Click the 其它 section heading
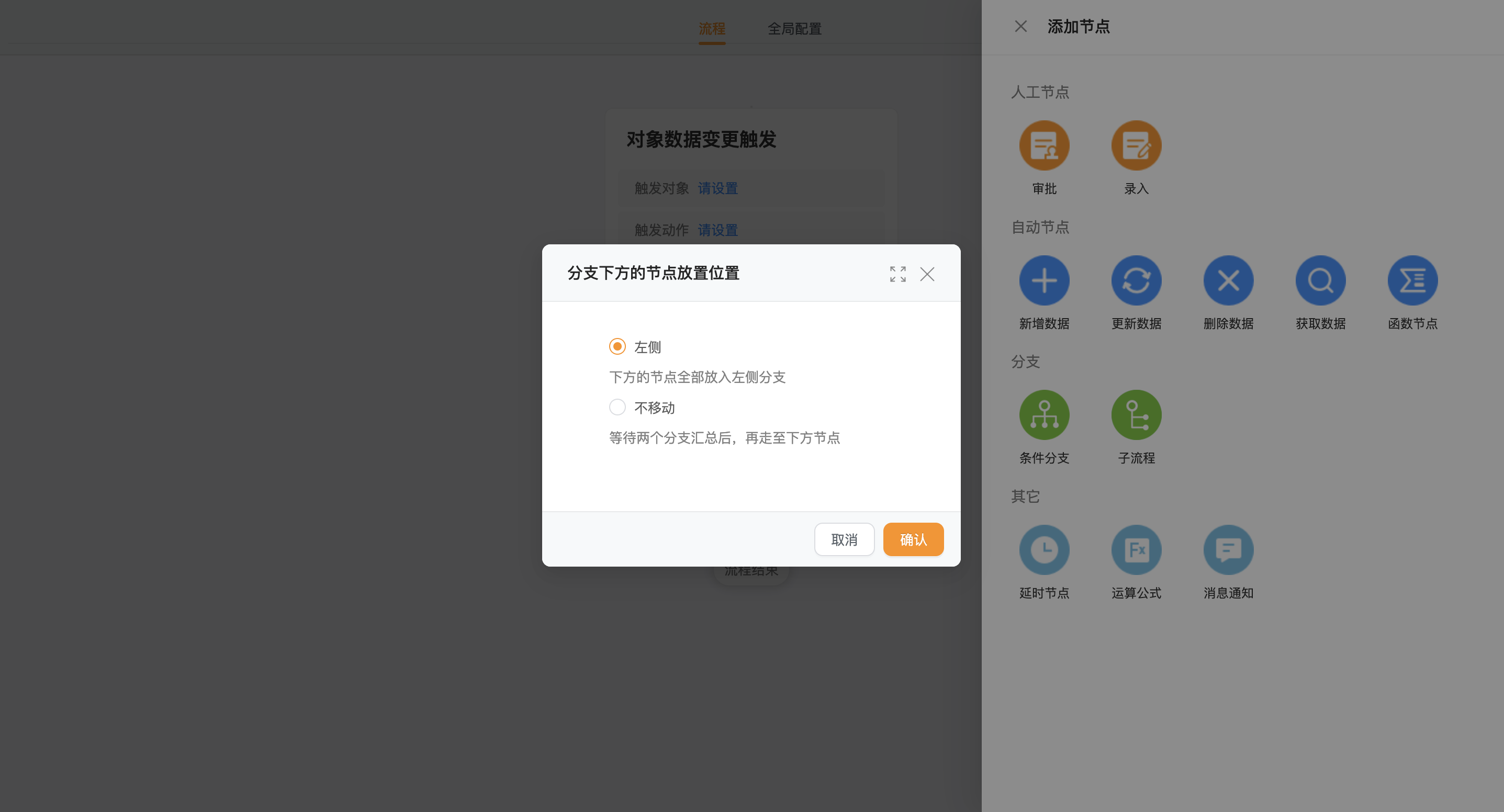Viewport: 1504px width, 812px height. (x=1025, y=497)
